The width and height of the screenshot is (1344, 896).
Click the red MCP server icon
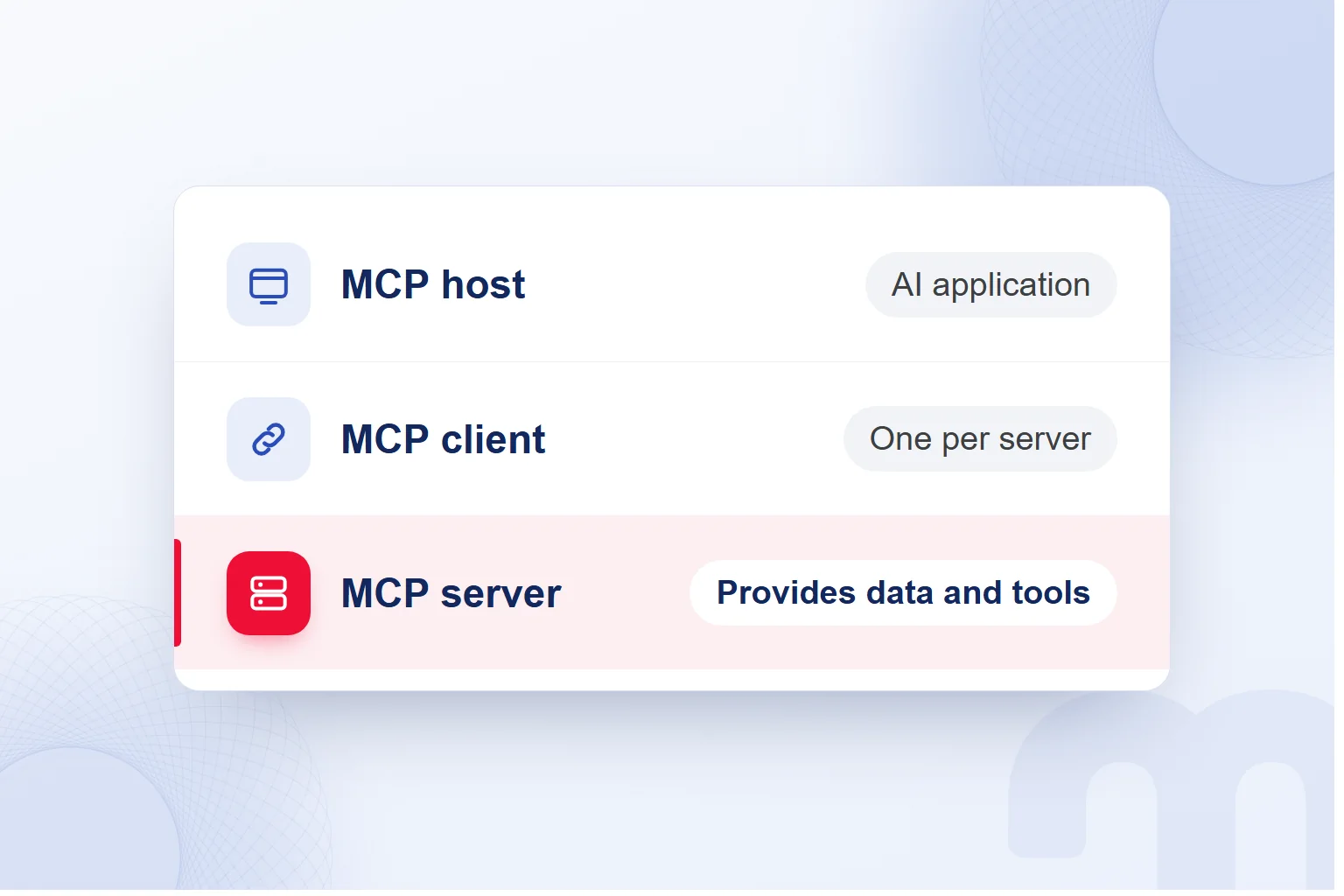click(269, 593)
